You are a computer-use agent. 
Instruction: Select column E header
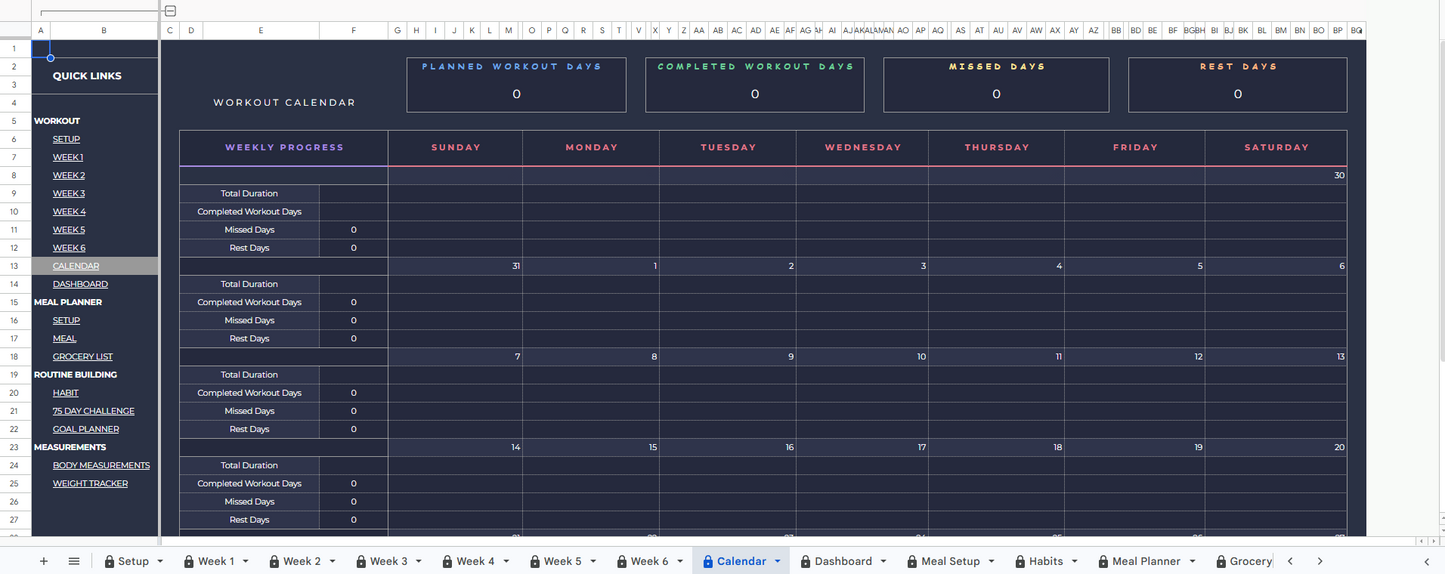(261, 31)
